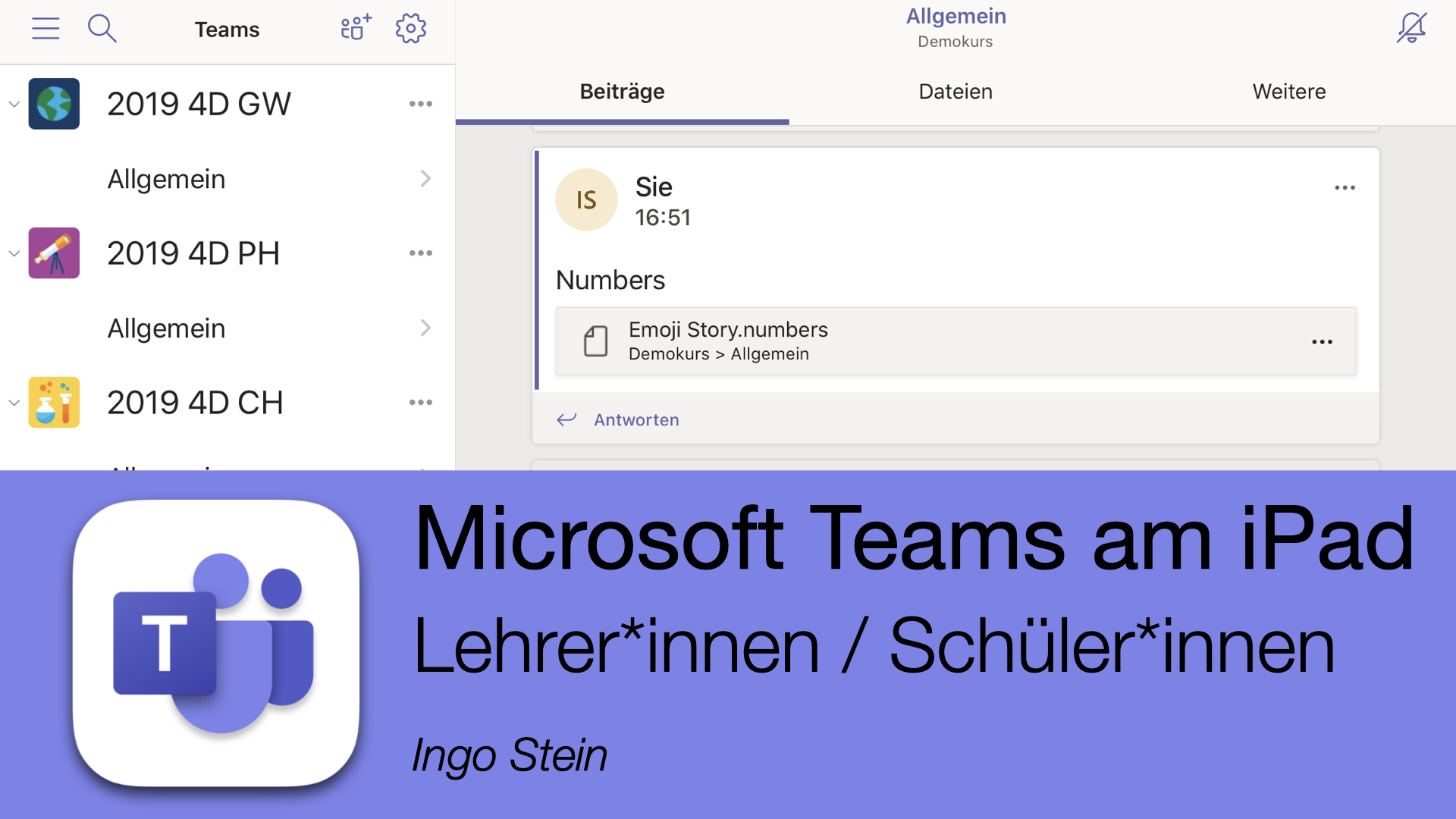Click the Demokurs > Allgemein file path

(719, 354)
